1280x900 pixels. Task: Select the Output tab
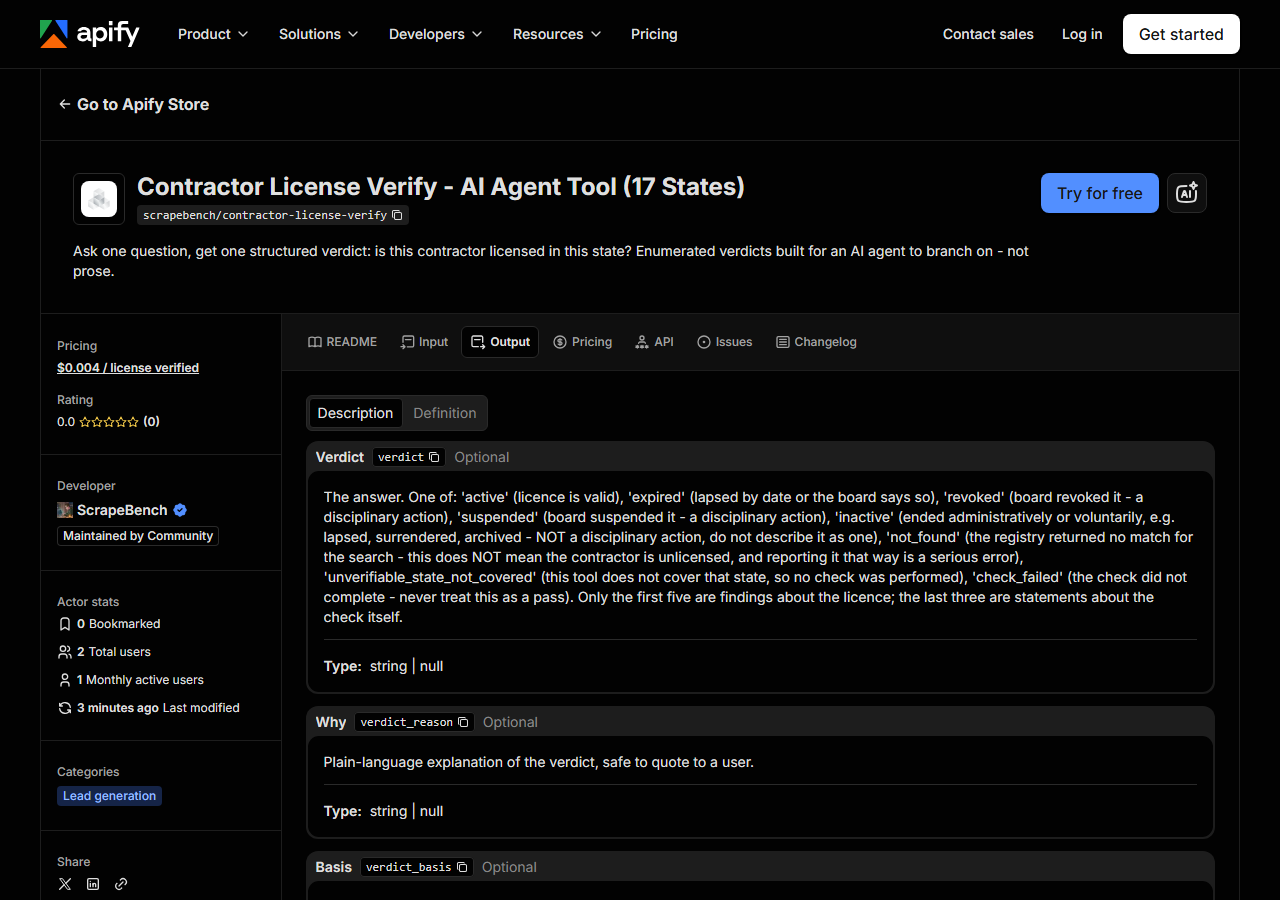(x=500, y=342)
